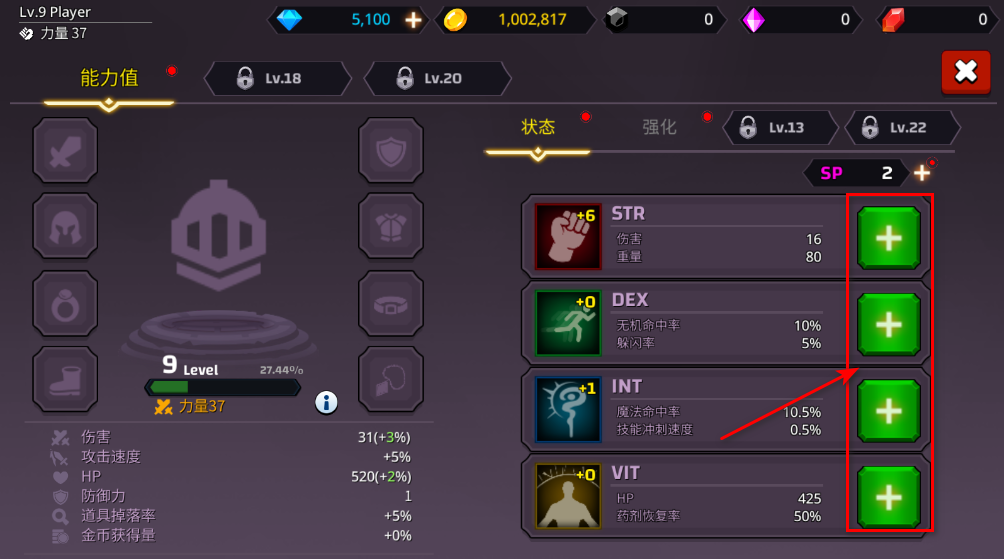Select the helmet equipment slot

coord(65,226)
